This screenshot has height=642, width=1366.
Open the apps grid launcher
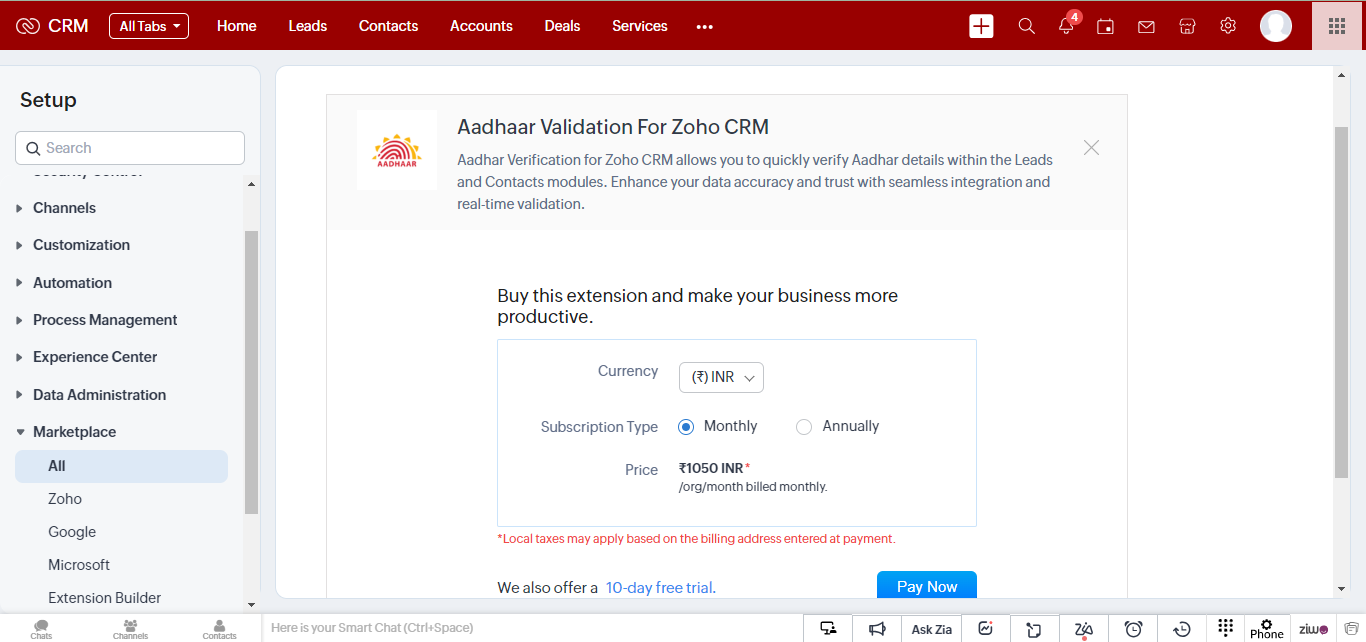tap(1337, 26)
